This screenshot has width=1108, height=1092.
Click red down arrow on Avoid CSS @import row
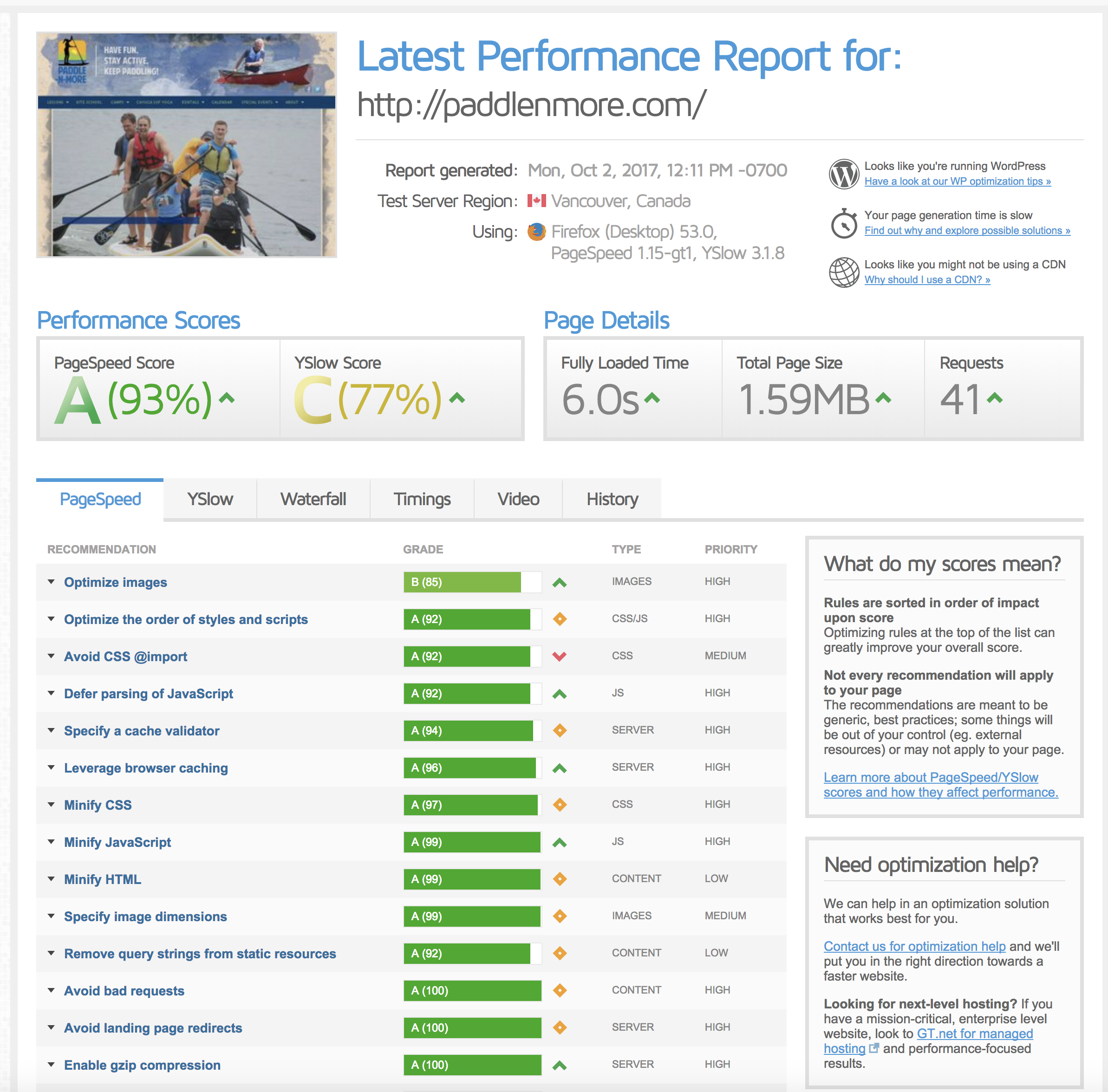[x=559, y=656]
